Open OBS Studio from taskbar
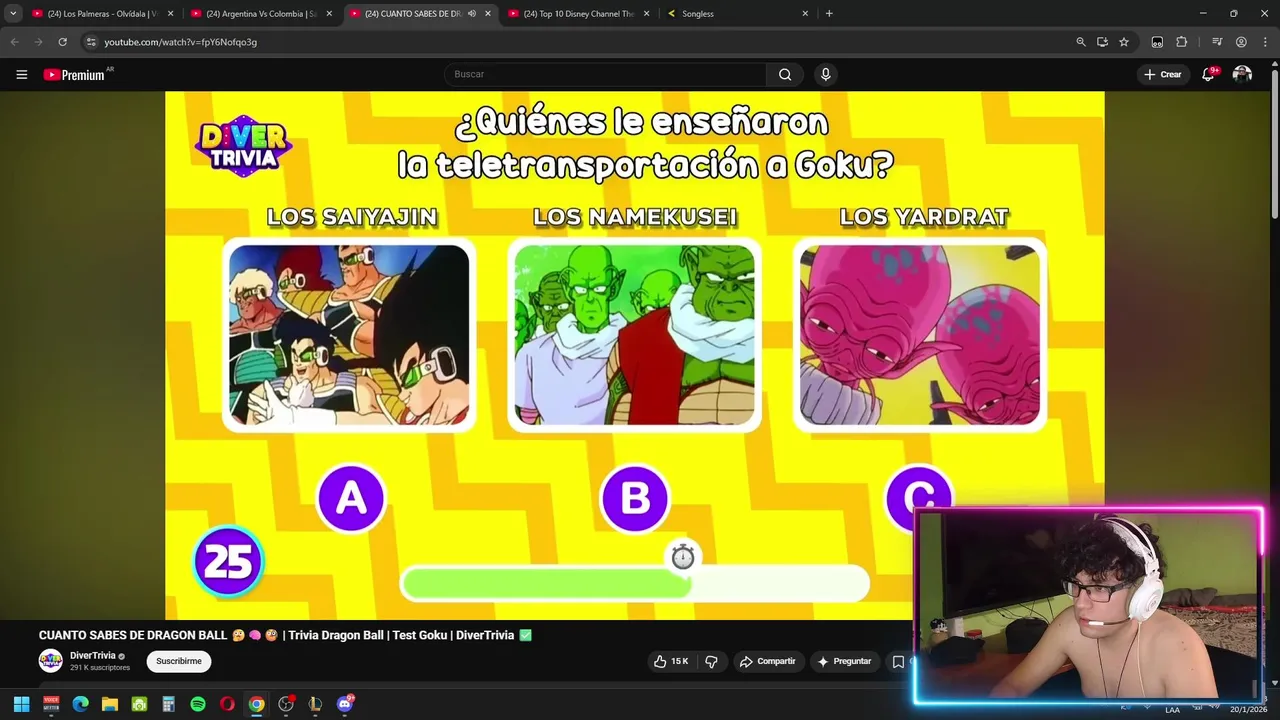1280x720 pixels. click(286, 704)
